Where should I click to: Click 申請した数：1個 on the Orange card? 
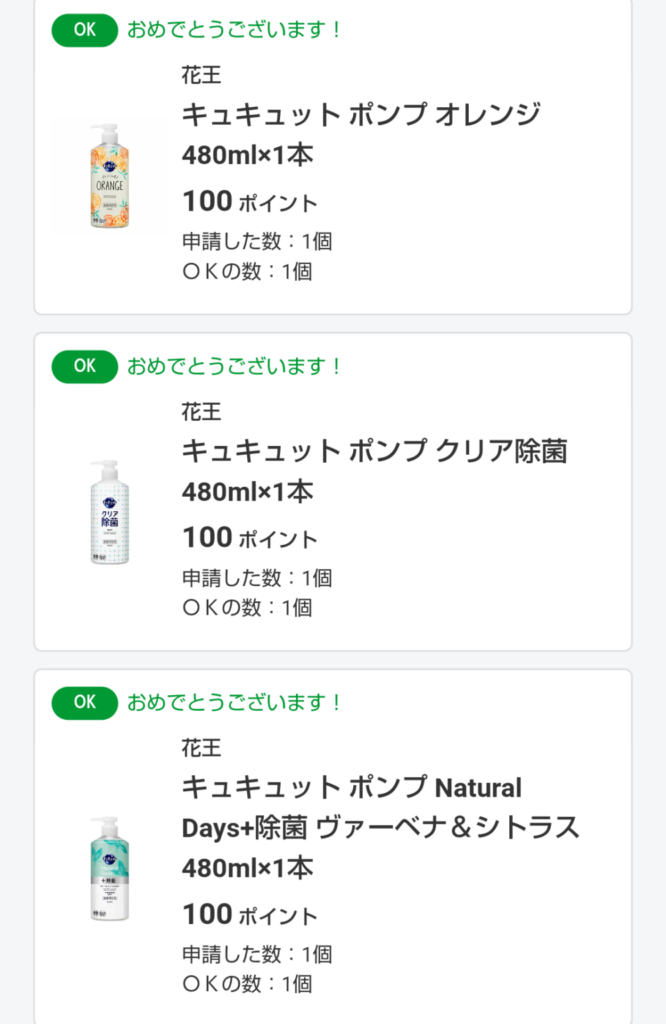[x=256, y=241]
